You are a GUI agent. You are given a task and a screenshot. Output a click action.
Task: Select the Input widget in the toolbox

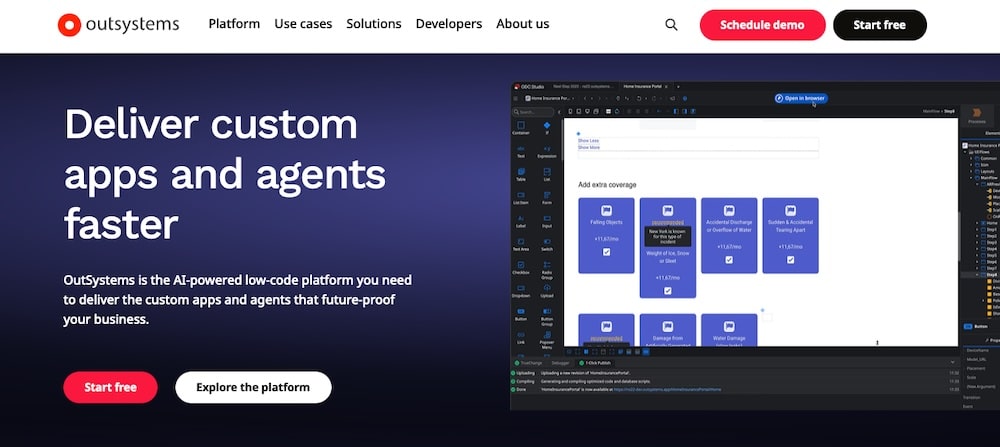coord(547,221)
